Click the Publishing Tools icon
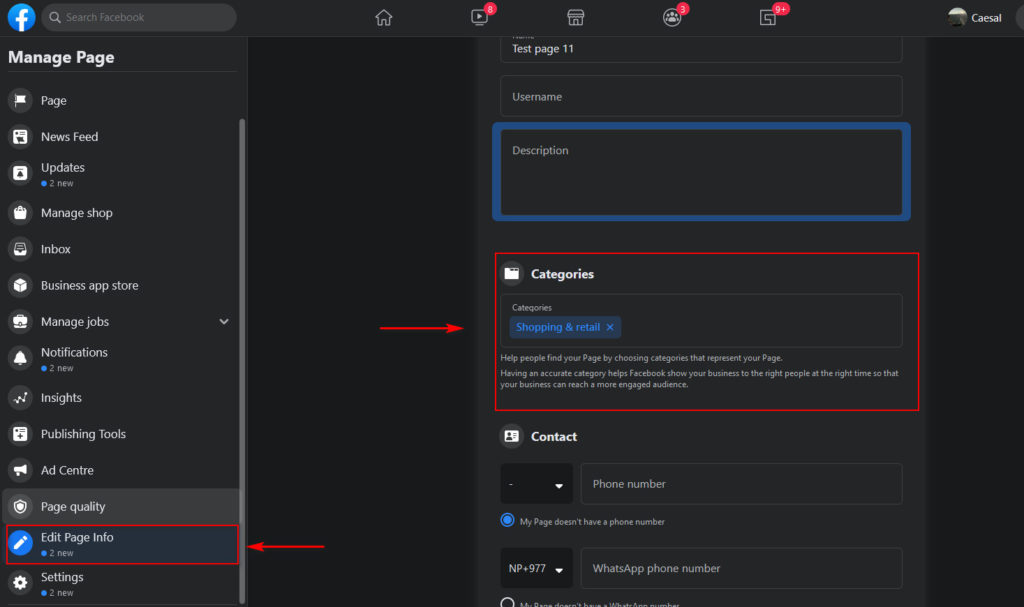Screen dimensions: 1024x607 [x=20, y=434]
